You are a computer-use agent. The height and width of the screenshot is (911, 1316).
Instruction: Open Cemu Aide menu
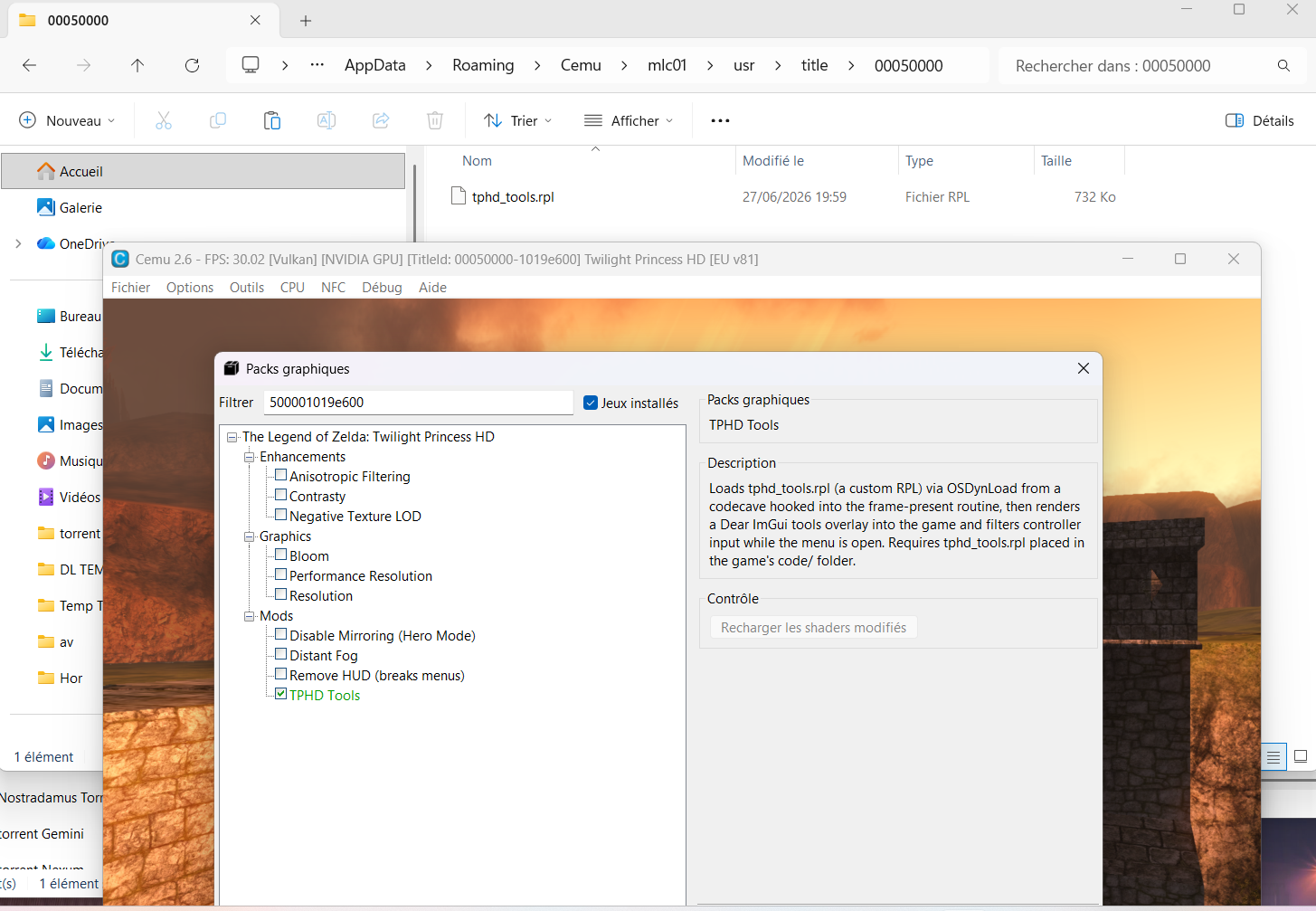[432, 287]
